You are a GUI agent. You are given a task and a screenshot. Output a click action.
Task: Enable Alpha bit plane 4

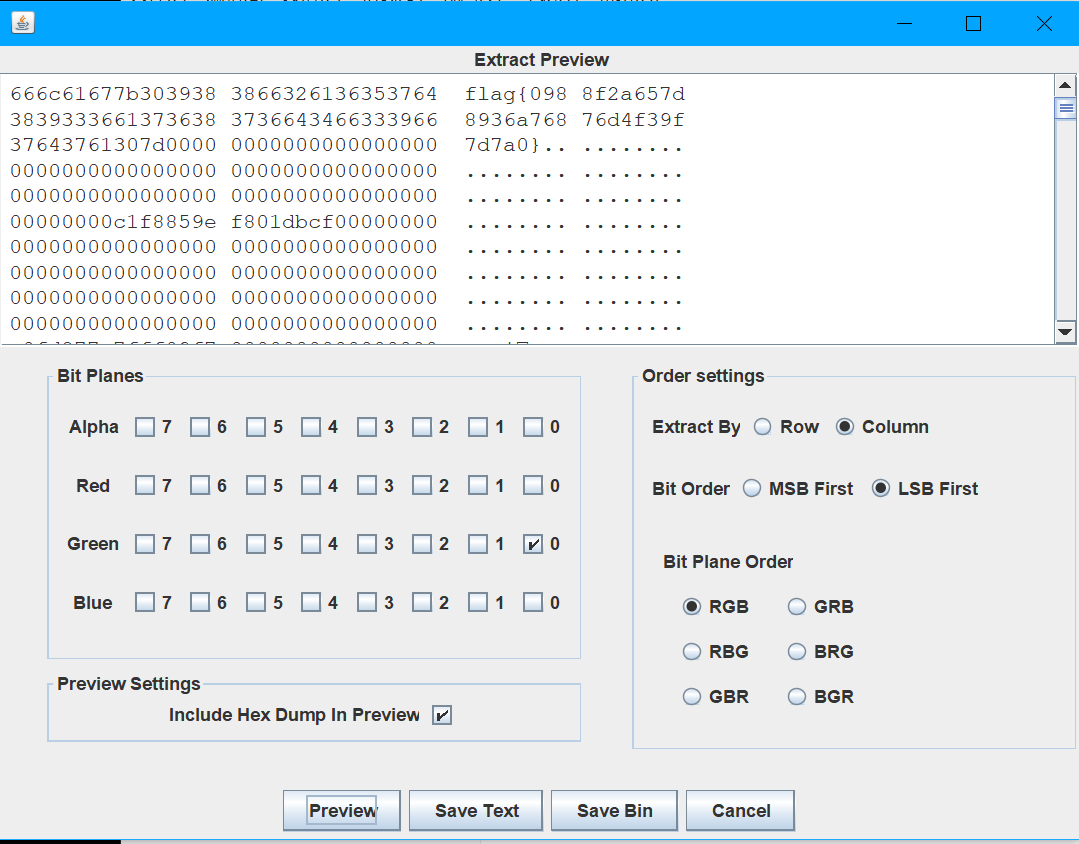tap(311, 428)
